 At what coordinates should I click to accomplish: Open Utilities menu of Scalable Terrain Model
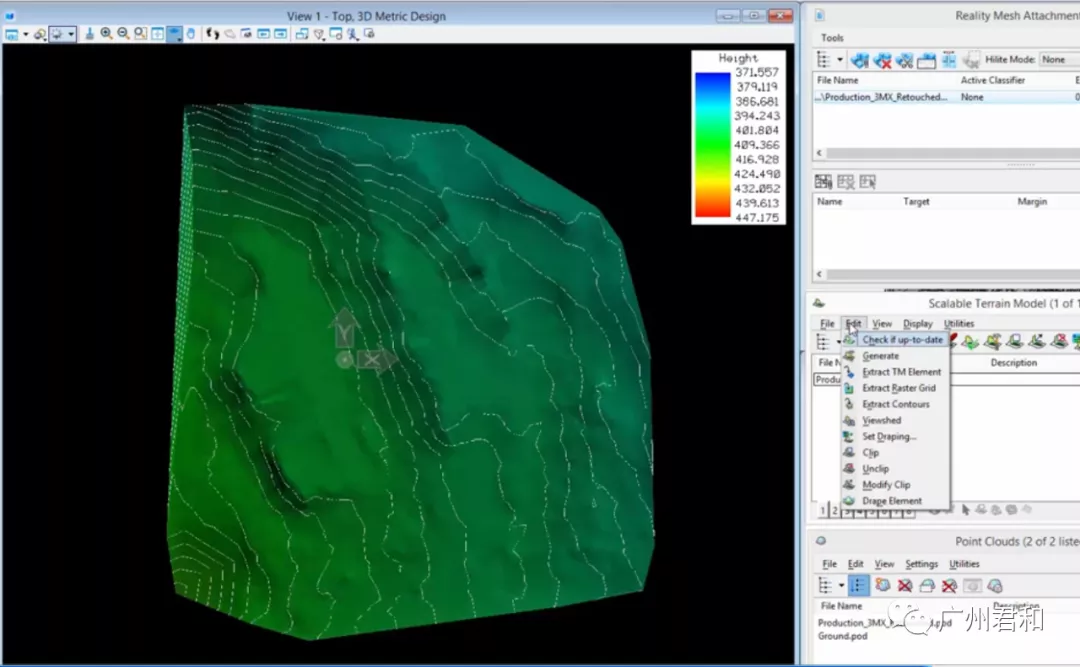[x=959, y=323]
